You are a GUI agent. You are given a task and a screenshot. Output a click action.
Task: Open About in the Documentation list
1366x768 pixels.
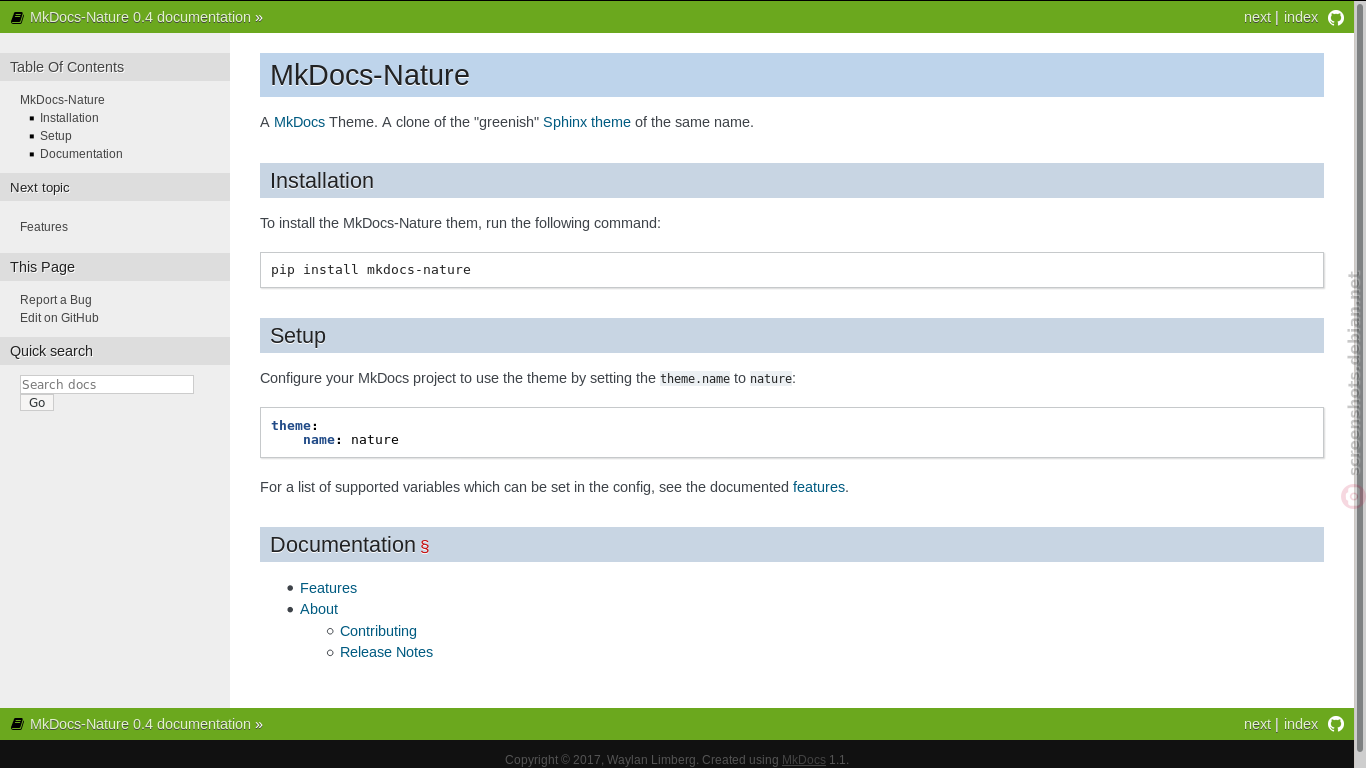pos(319,609)
